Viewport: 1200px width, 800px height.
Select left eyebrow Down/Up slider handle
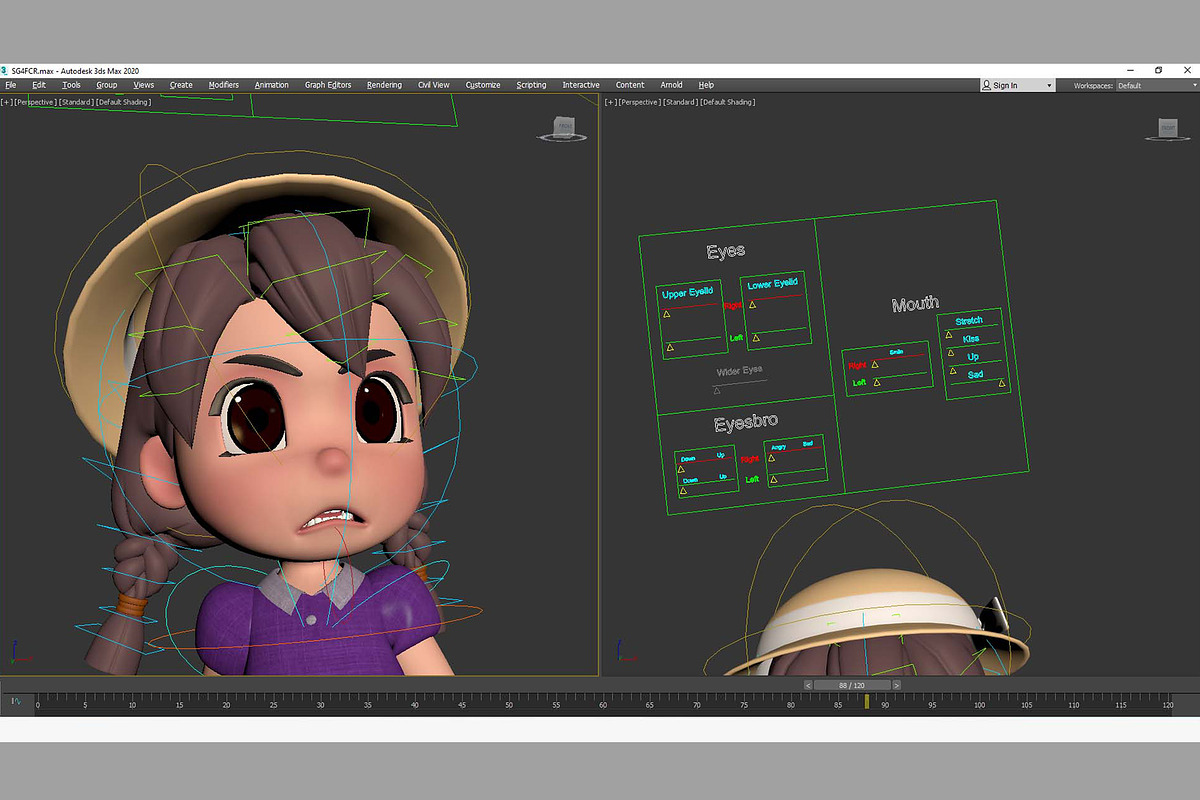tap(683, 491)
